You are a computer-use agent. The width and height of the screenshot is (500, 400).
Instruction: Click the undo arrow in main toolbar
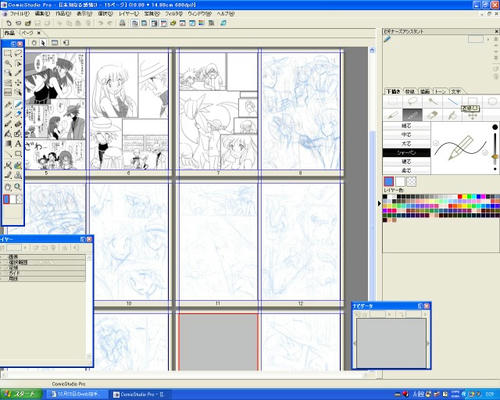click(x=100, y=23)
